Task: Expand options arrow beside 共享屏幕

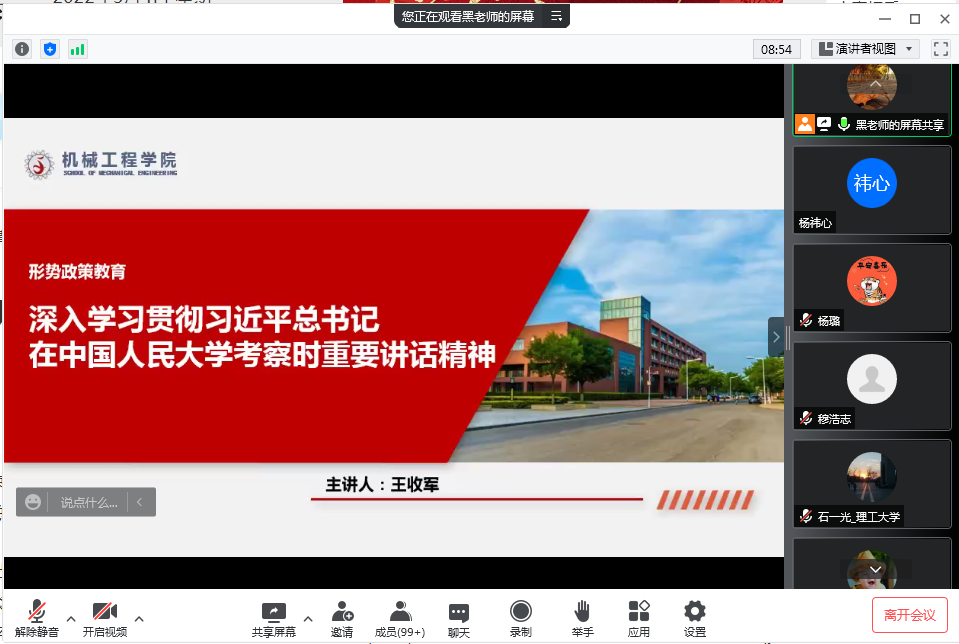Action: 308,618
